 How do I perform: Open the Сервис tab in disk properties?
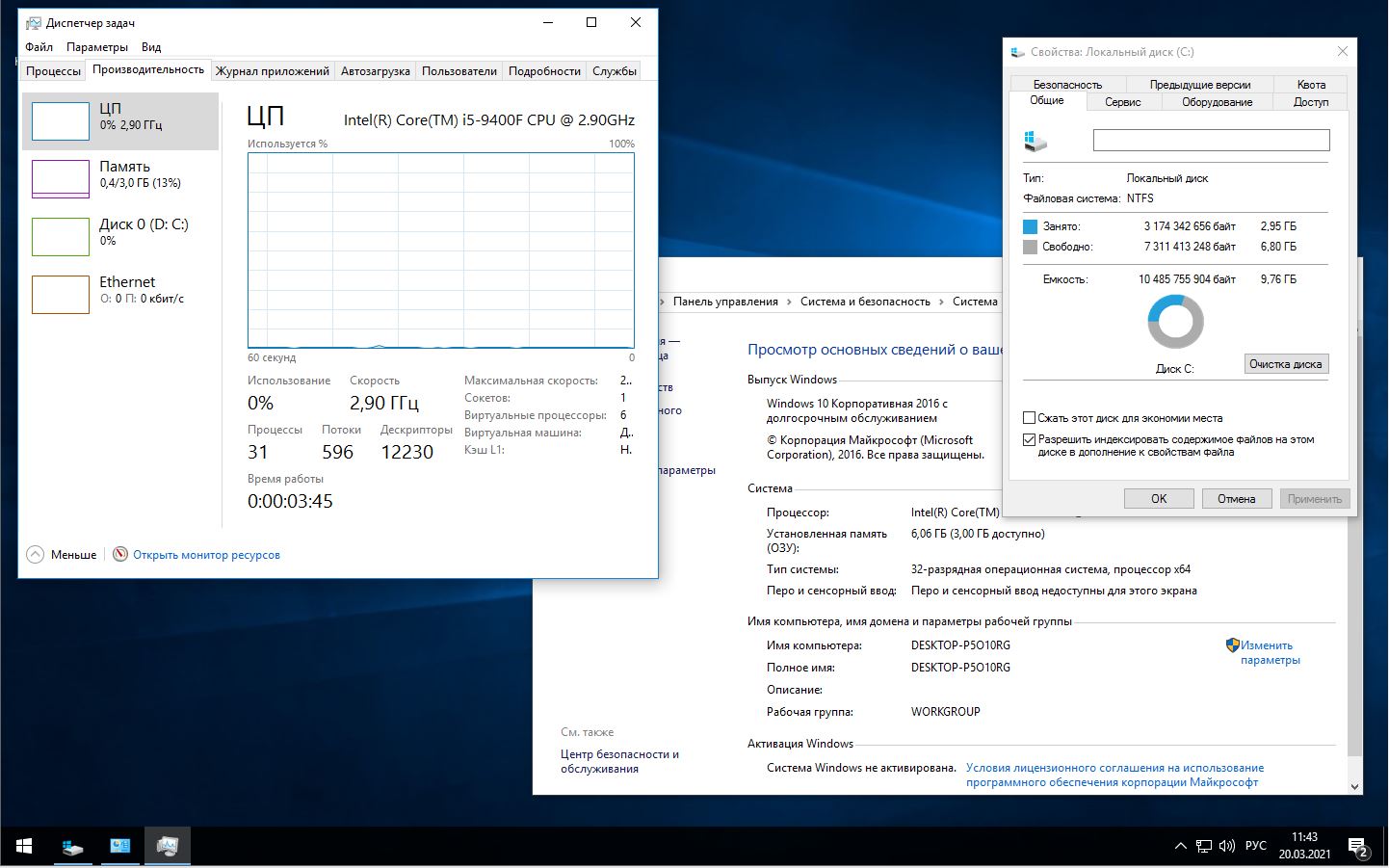click(x=1123, y=101)
